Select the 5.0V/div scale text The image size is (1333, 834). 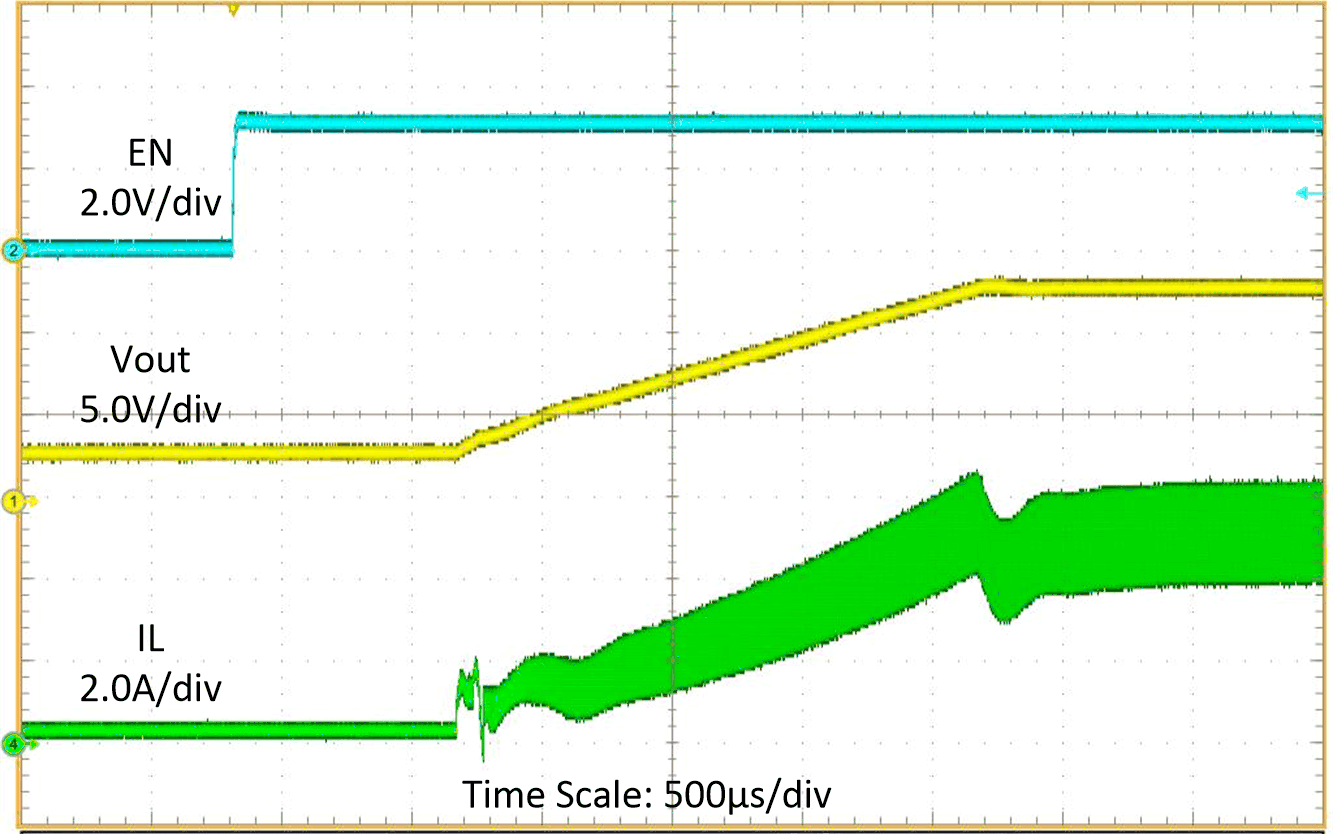pos(150,409)
